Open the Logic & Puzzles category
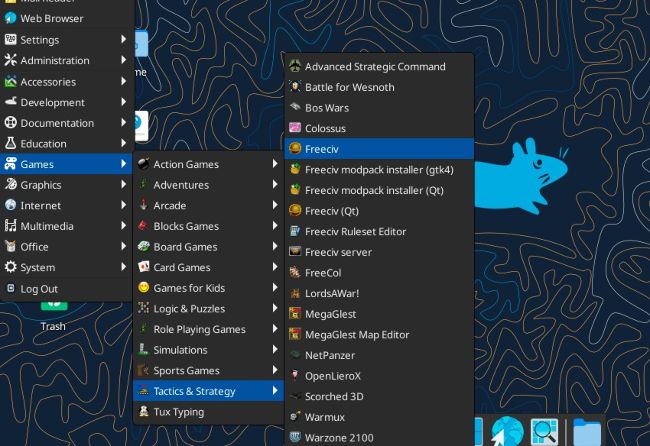 (208, 308)
